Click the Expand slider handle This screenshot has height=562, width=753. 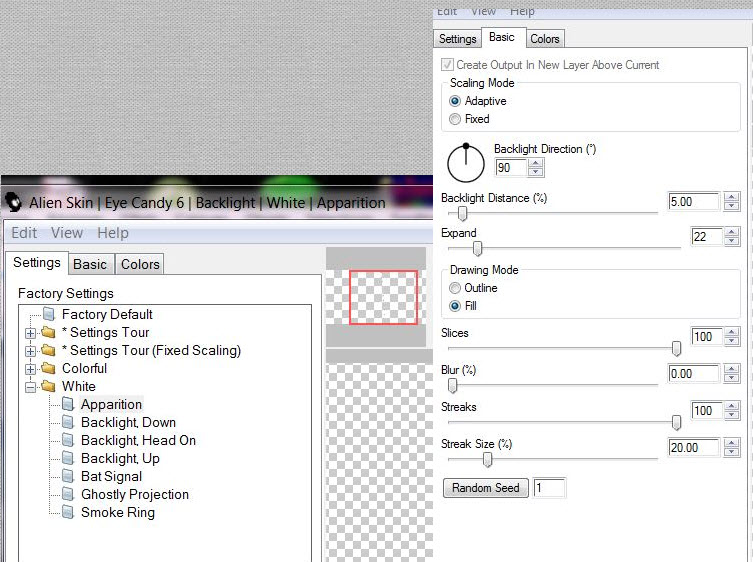coord(477,248)
